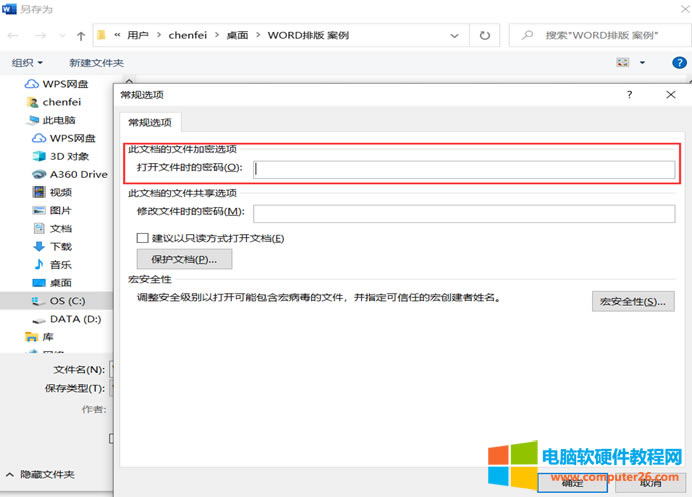Screen dimensions: 692x497
Task: Click the view layout icon
Action: [622, 63]
